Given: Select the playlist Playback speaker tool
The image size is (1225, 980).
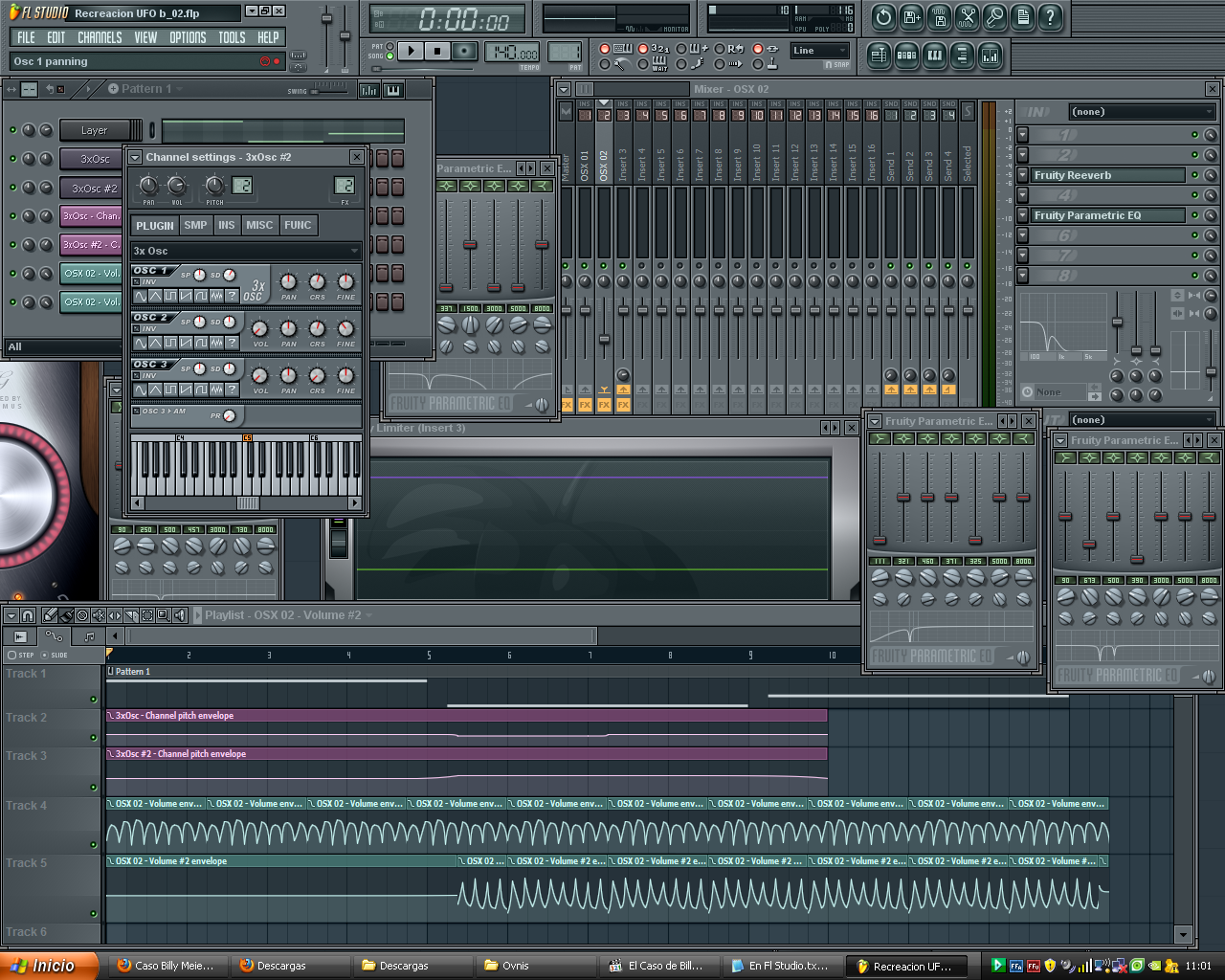Looking at the screenshot, I should point(179,615).
